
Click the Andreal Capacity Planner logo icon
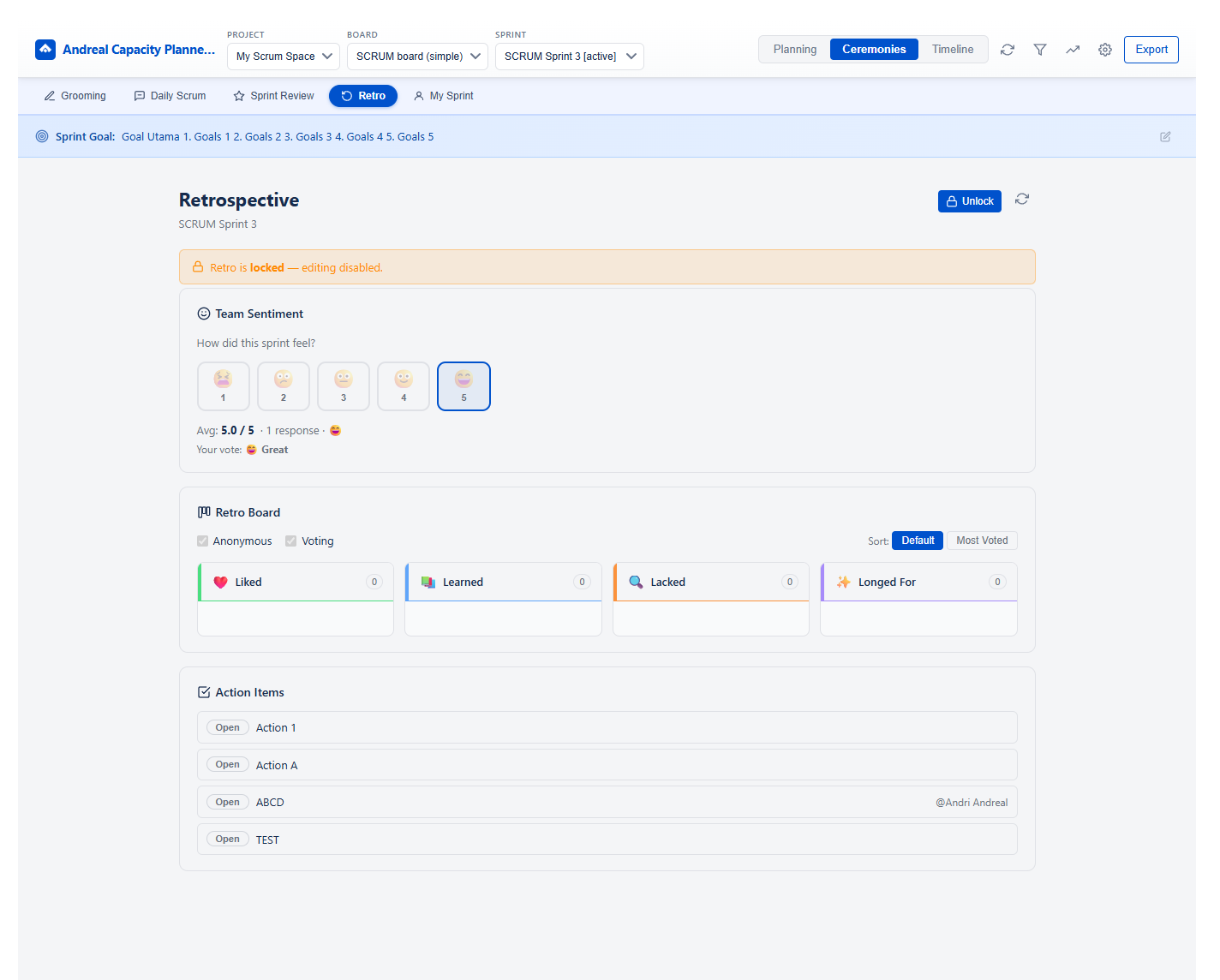pyautogui.click(x=45, y=50)
